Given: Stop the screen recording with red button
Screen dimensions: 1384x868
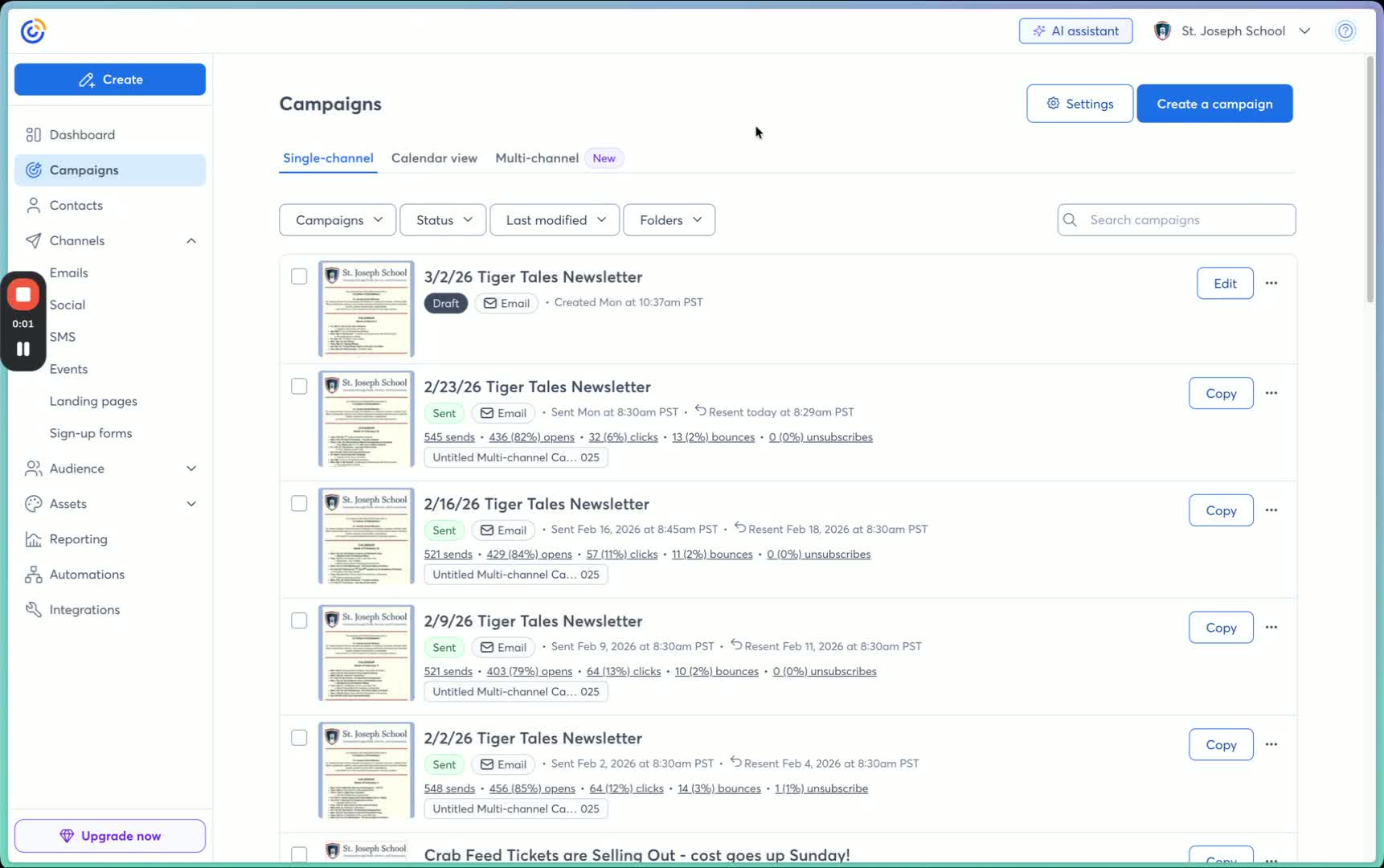Looking at the screenshot, I should pos(23,295).
